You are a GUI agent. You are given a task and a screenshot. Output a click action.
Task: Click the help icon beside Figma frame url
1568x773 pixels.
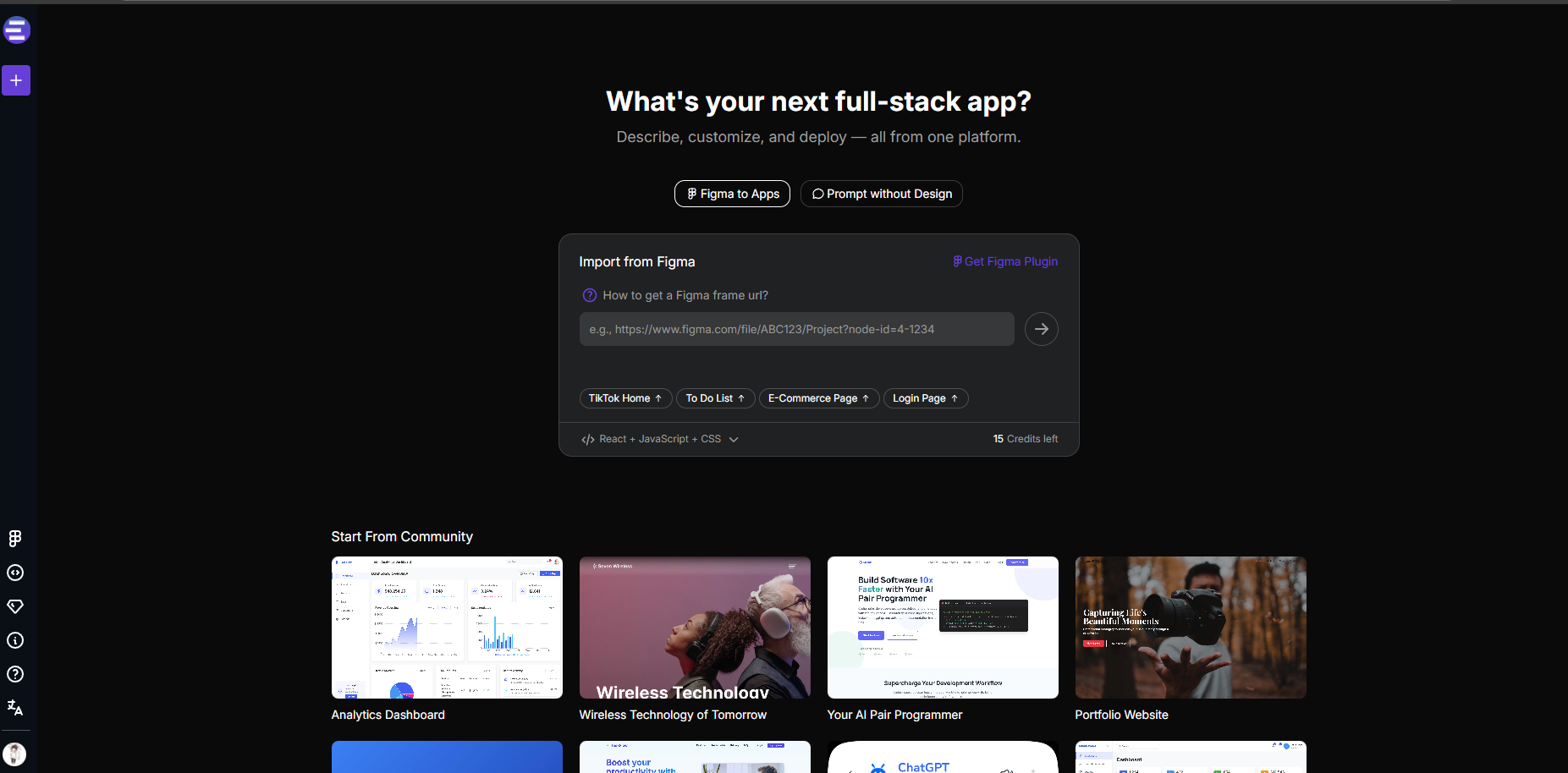590,295
